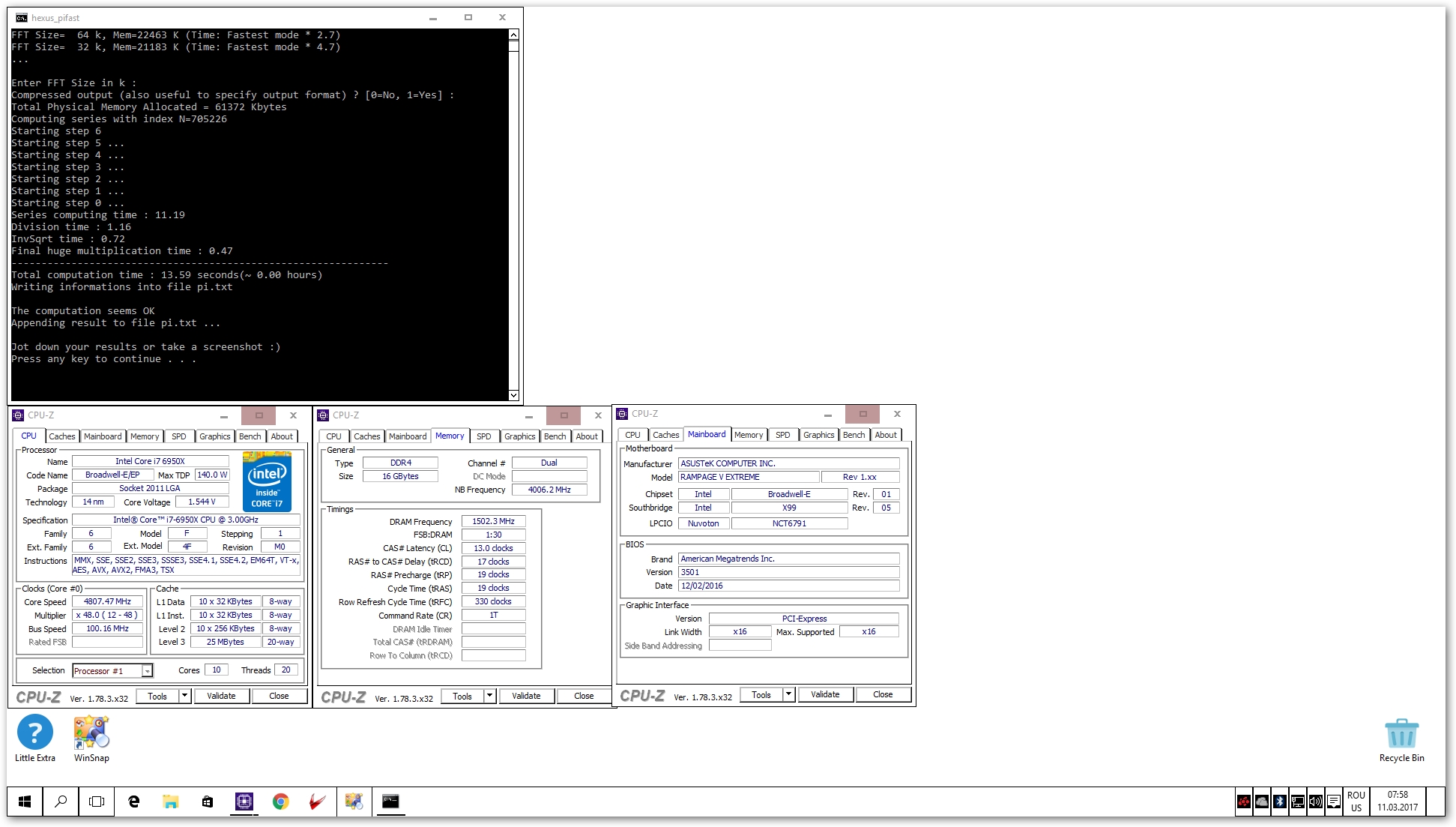Open Graphics tab in Memory window
The image size is (1456, 827).
point(520,436)
